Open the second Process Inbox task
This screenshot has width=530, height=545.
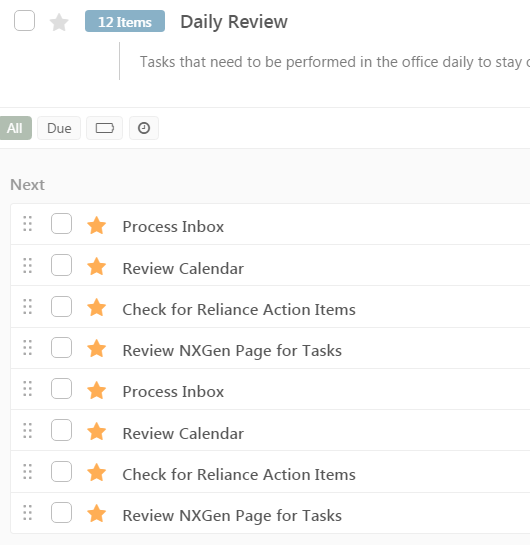(x=173, y=392)
